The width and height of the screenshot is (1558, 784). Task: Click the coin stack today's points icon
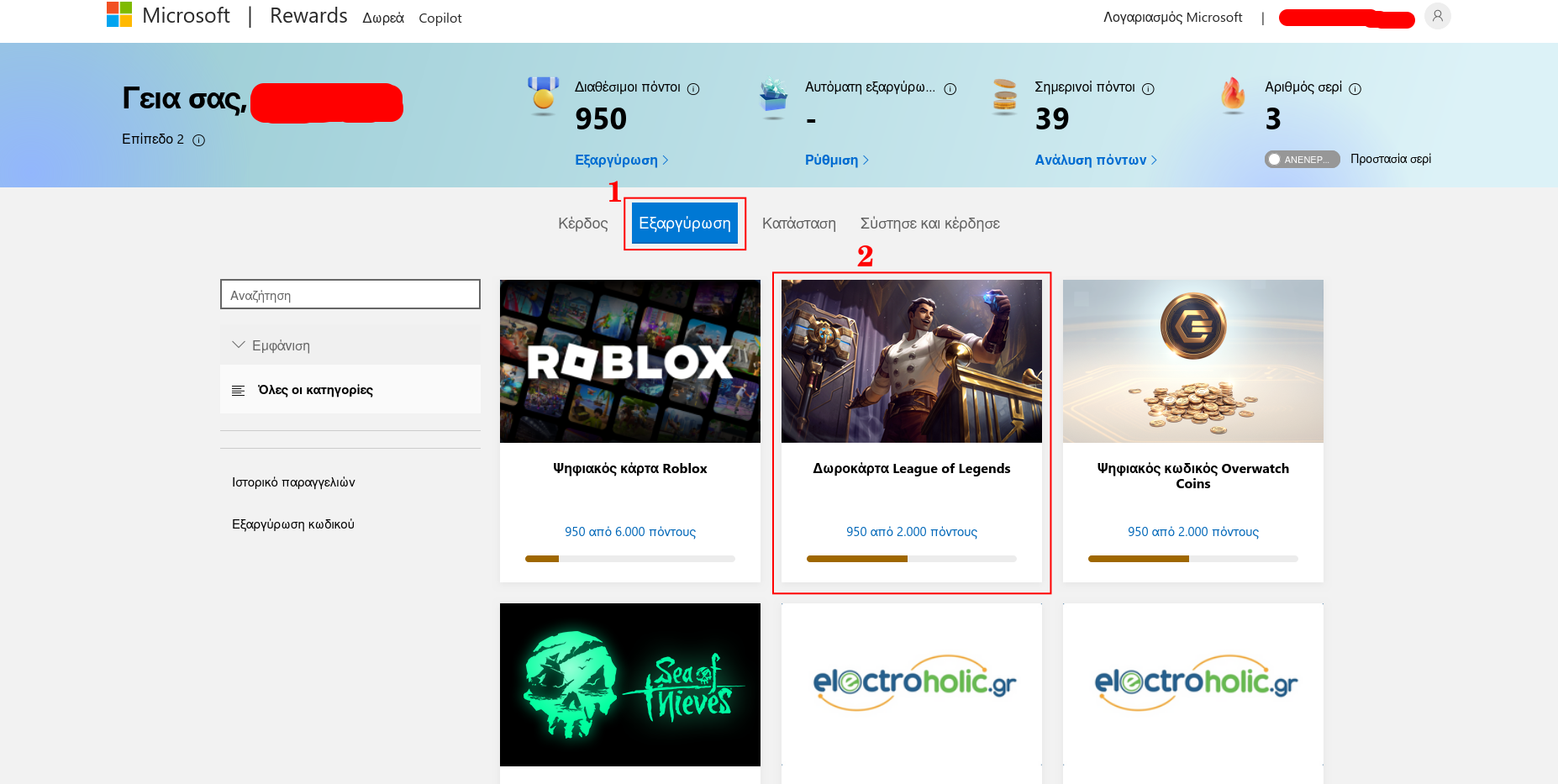tap(1004, 96)
